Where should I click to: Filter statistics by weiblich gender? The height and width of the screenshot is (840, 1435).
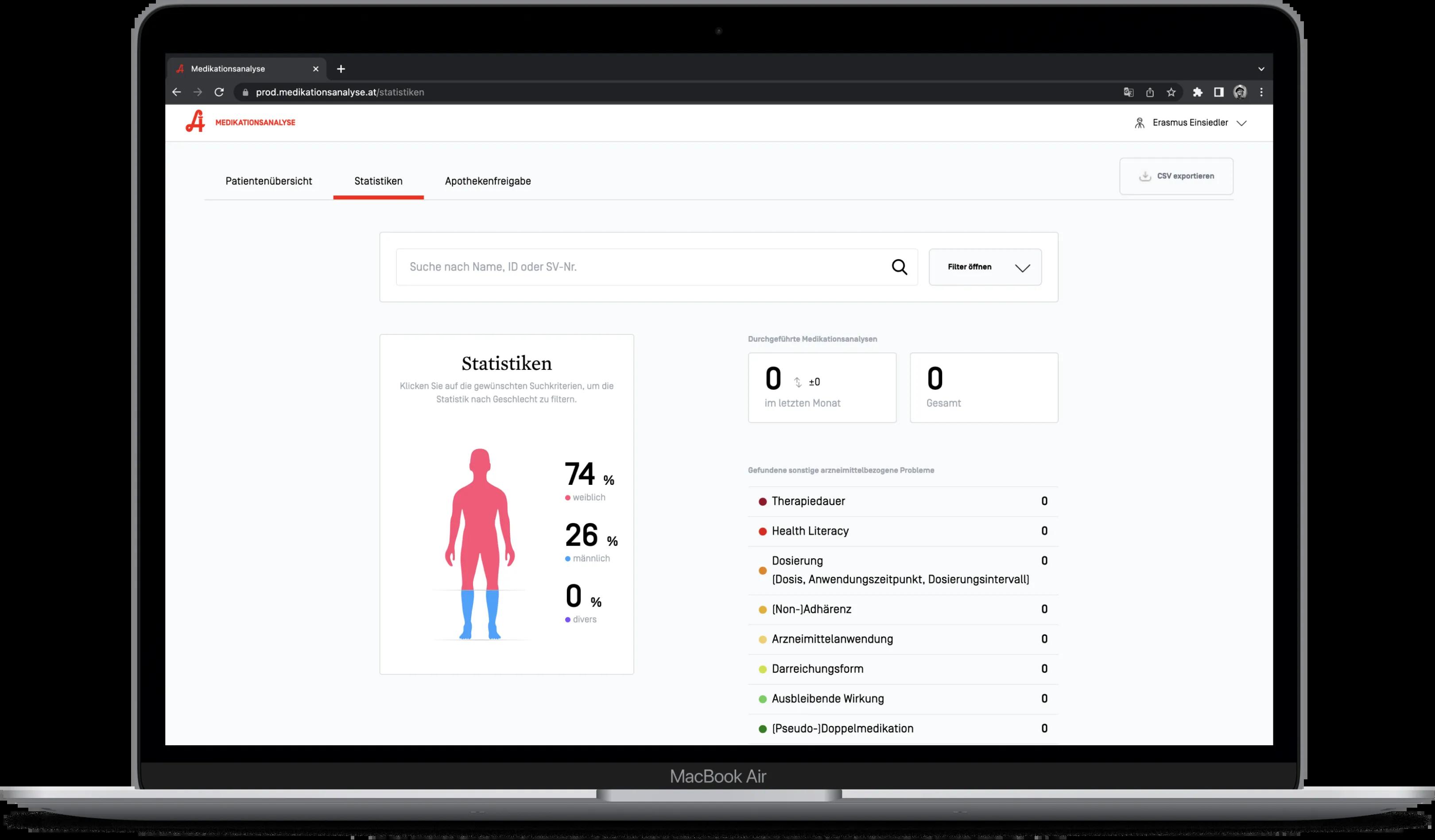click(x=588, y=497)
